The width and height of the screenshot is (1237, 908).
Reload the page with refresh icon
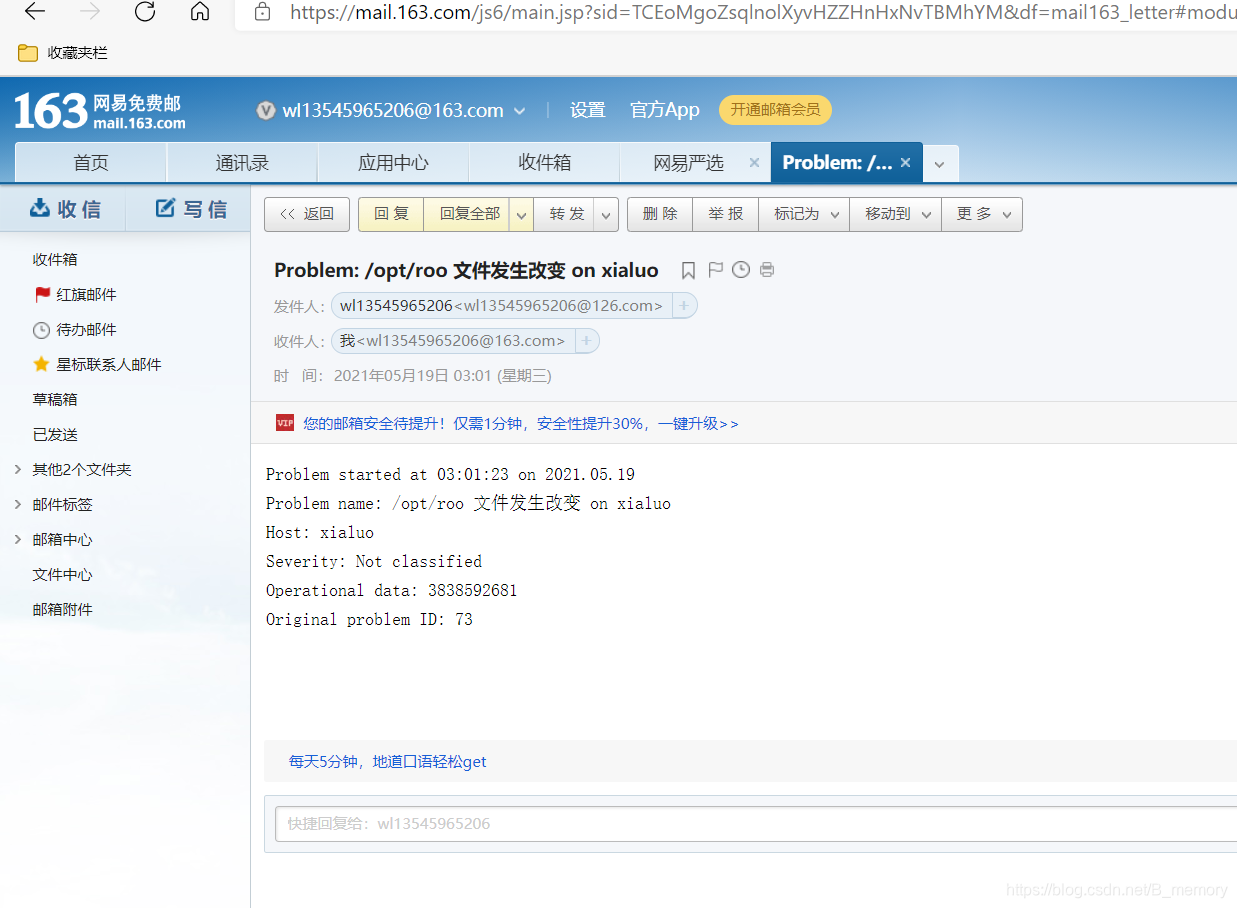click(145, 12)
